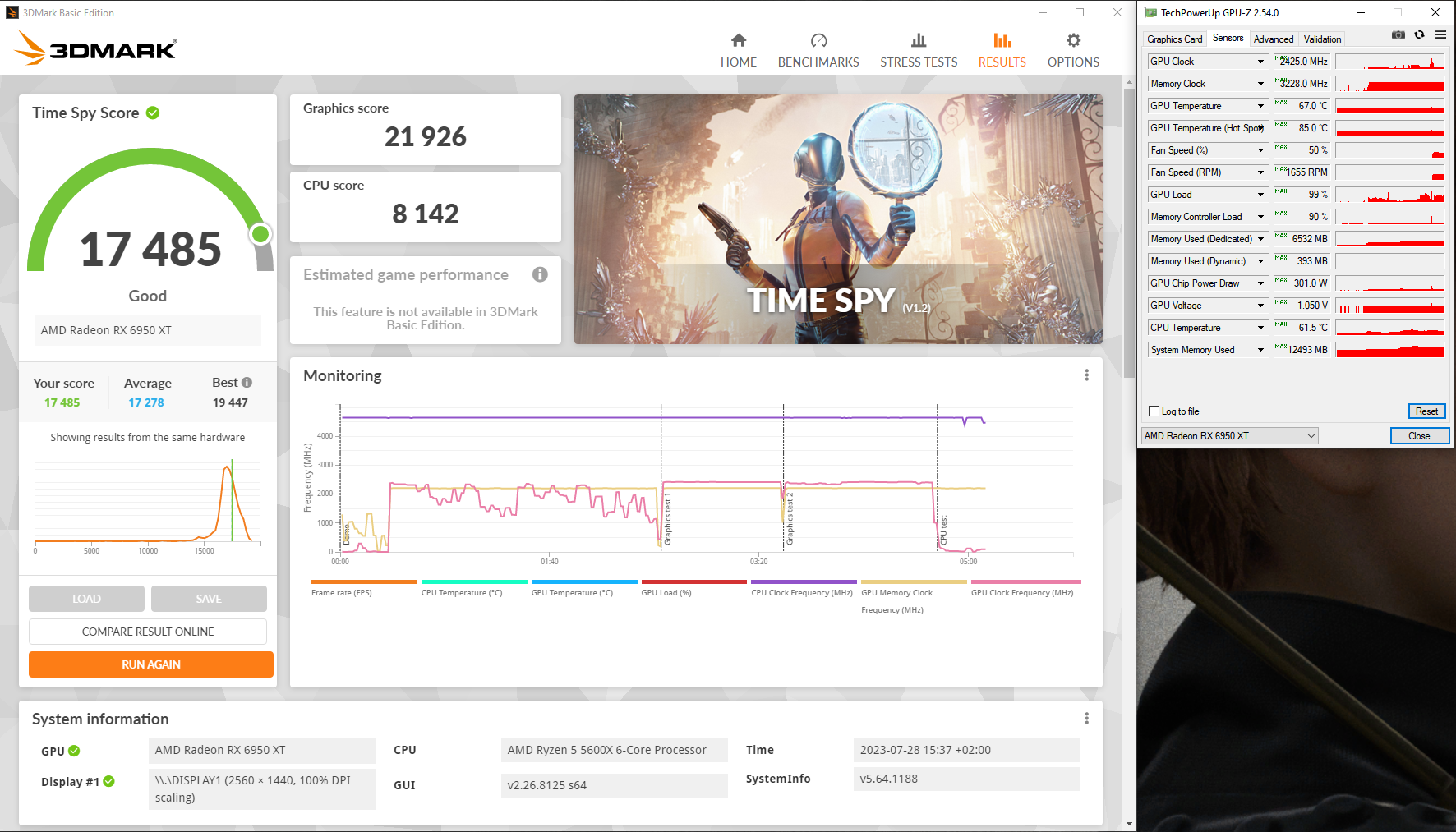Go to the STRESS TESTS label
The image size is (1456, 832).
[x=919, y=62]
